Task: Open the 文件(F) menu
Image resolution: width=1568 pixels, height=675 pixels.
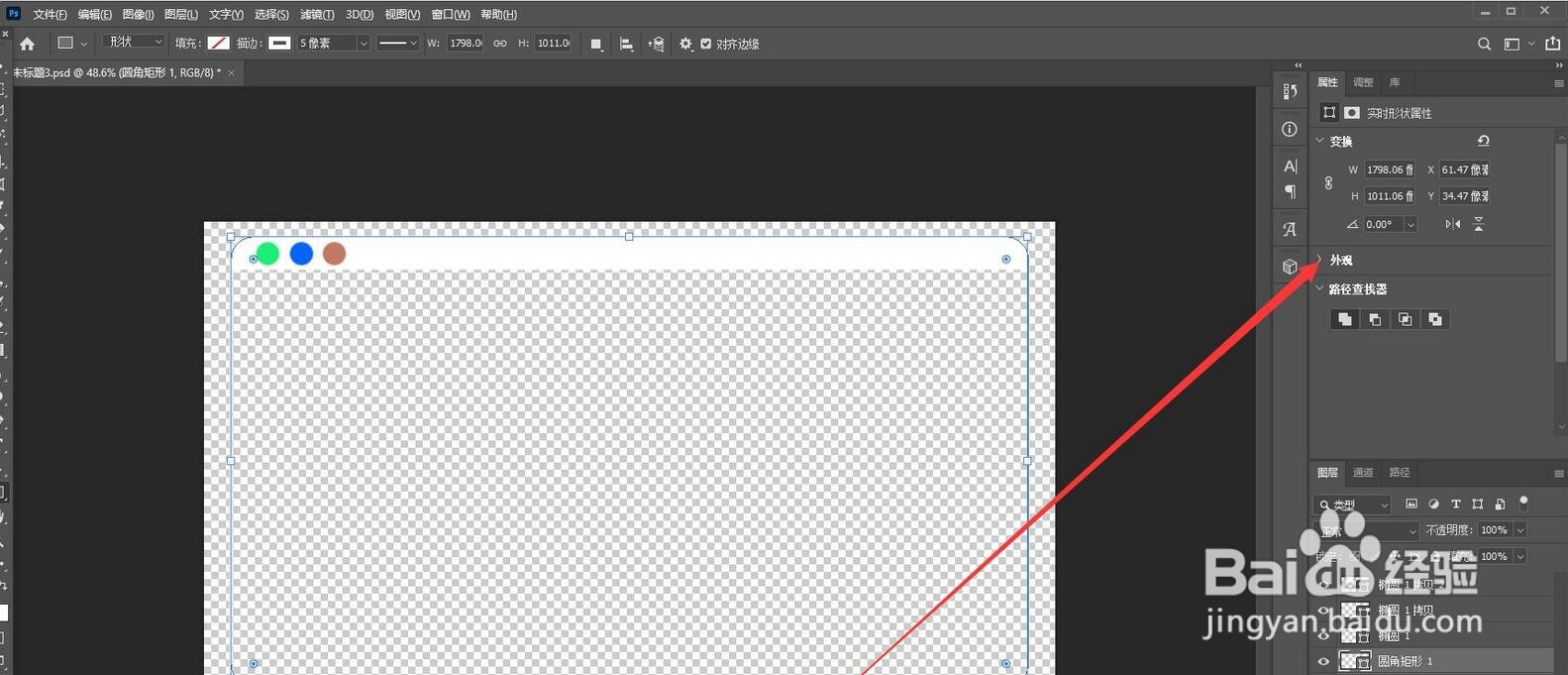Action: [50, 14]
